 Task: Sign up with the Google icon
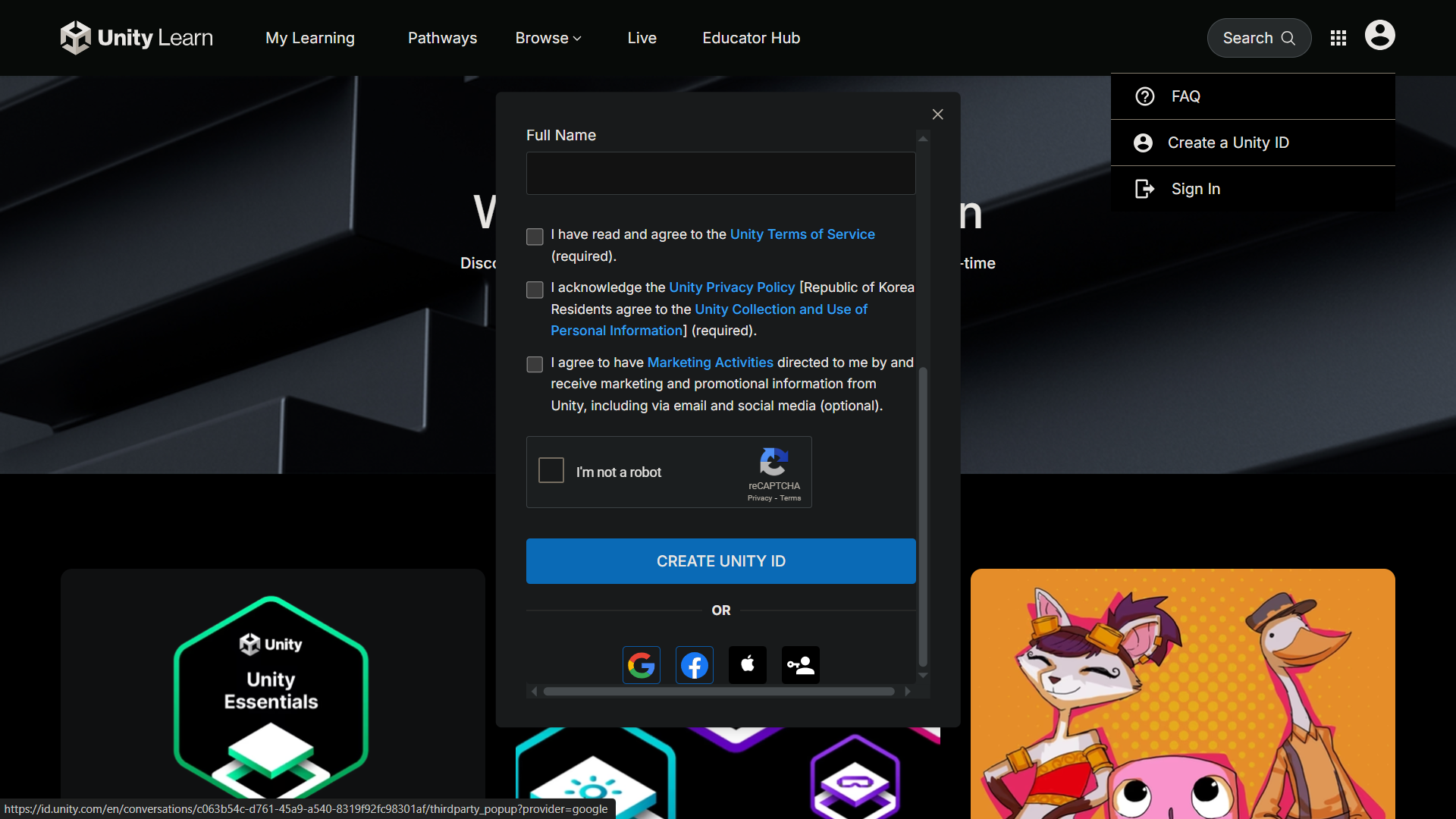(x=642, y=665)
